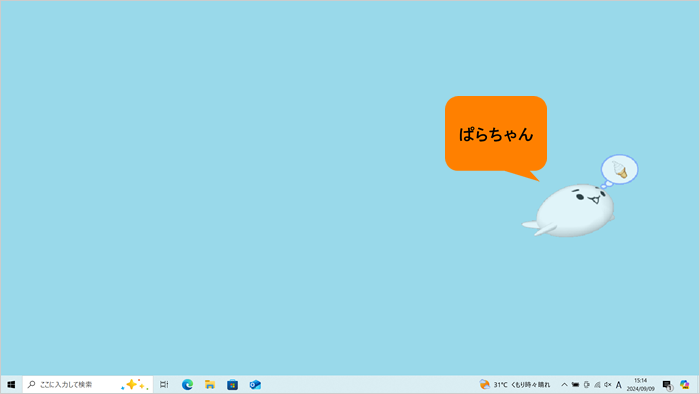Click the muted speaker volume icon
The height and width of the screenshot is (394, 700).
click(x=608, y=385)
